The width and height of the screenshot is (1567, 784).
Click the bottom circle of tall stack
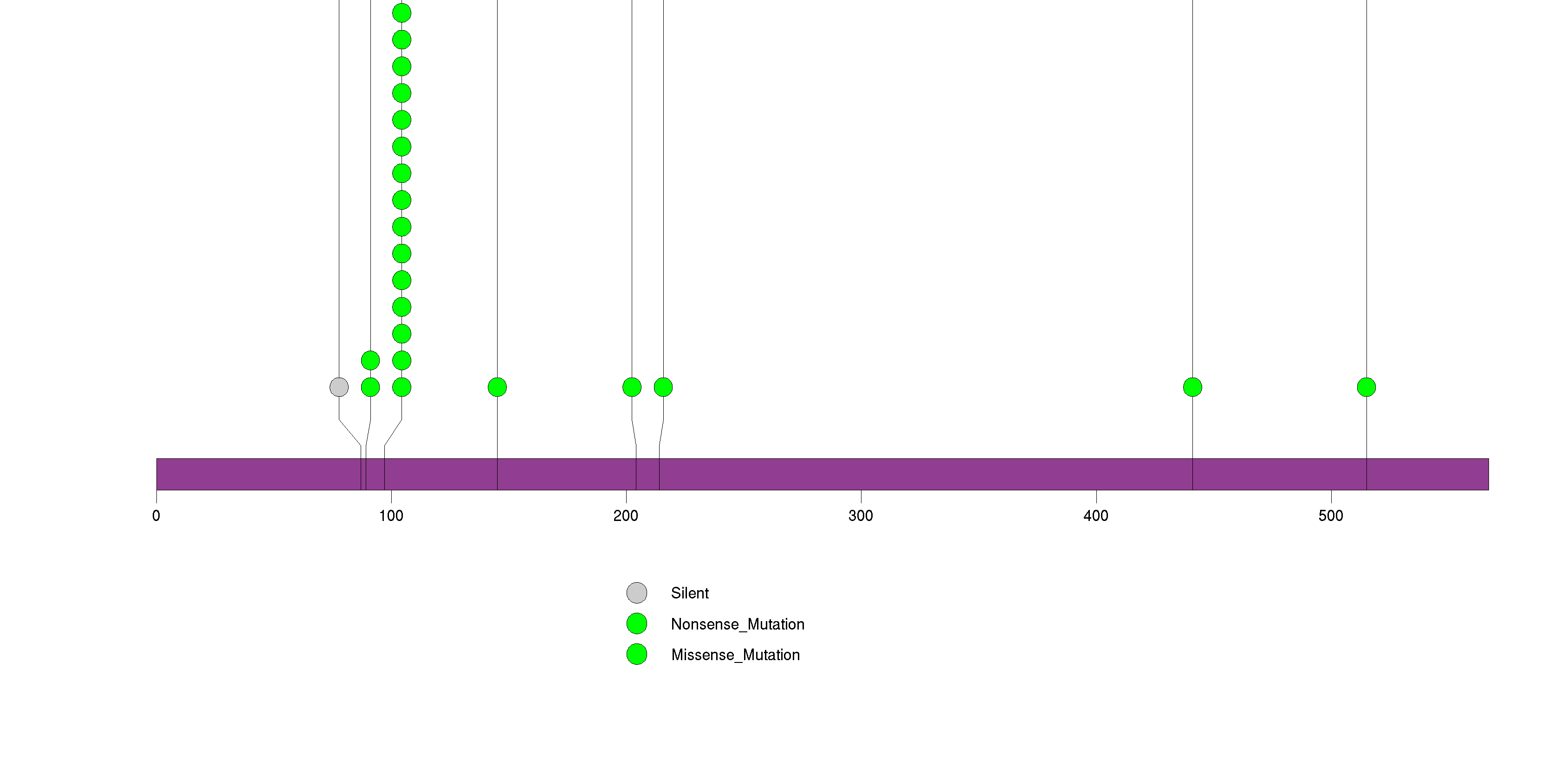coord(401,387)
